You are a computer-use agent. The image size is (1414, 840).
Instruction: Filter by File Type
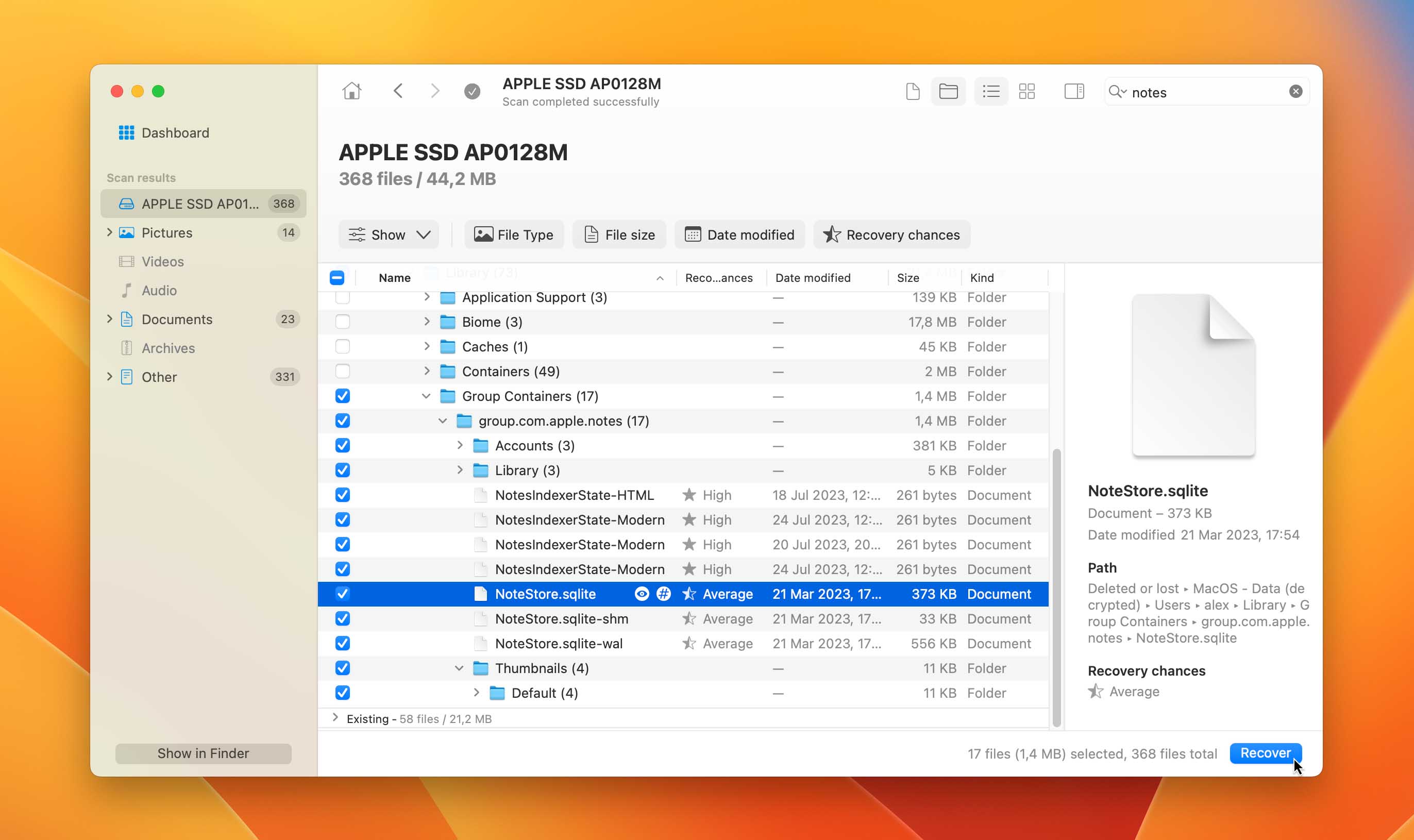point(514,235)
